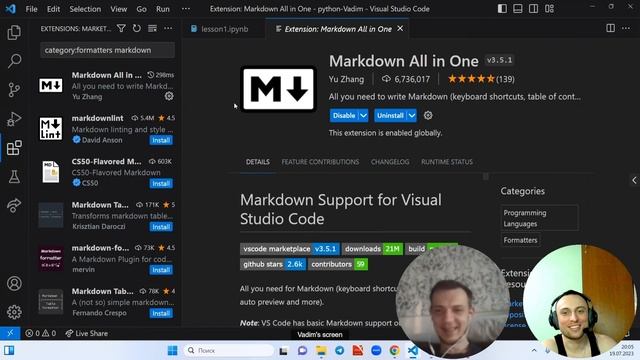Close the Markdown All in One extension tab
Image resolution: width=640 pixels, height=360 pixels.
400,28
